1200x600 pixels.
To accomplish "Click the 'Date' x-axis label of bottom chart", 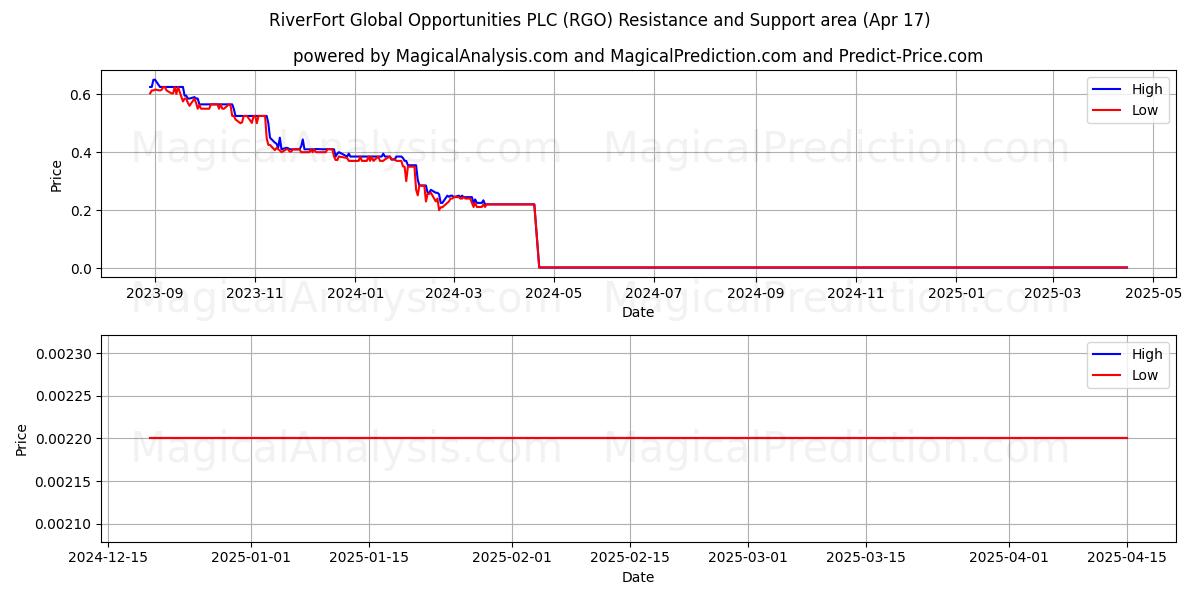I will [x=638, y=577].
